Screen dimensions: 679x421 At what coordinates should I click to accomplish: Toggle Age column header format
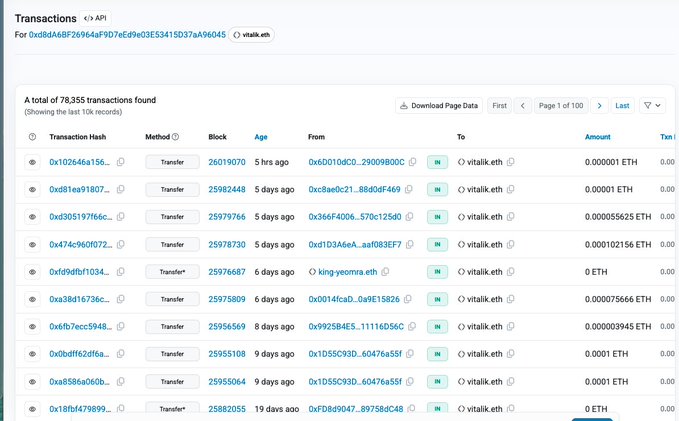click(x=261, y=137)
